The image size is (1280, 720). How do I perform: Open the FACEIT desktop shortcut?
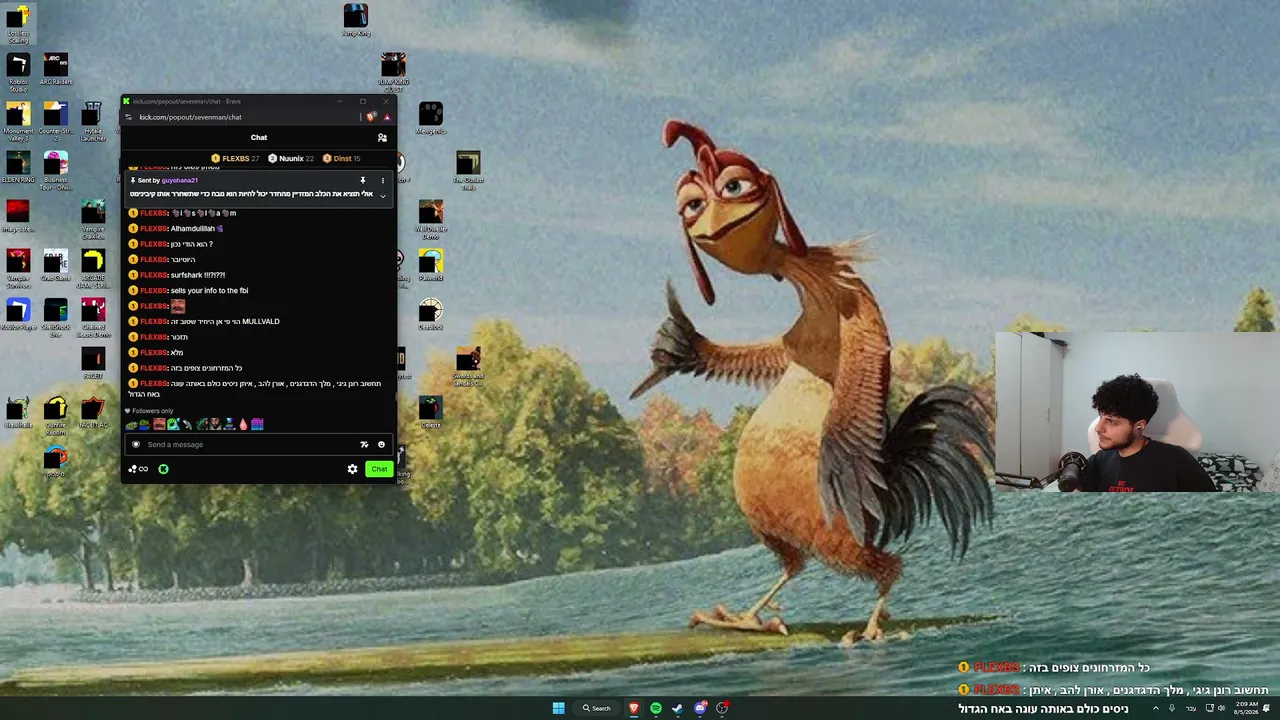(x=93, y=363)
